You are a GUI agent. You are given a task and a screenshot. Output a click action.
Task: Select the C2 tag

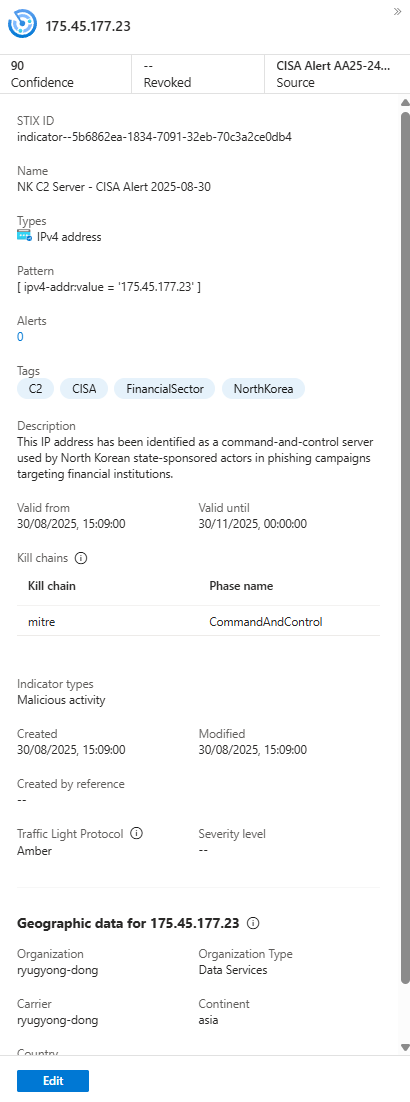(35, 389)
